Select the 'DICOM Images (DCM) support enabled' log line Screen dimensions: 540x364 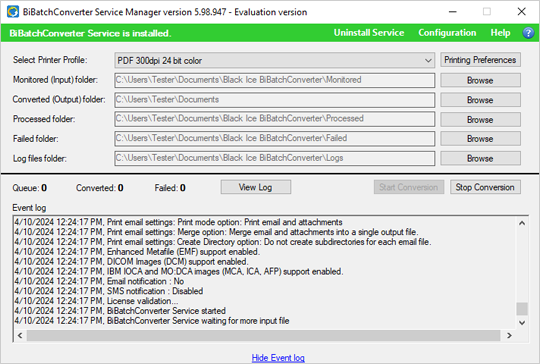tap(131, 262)
